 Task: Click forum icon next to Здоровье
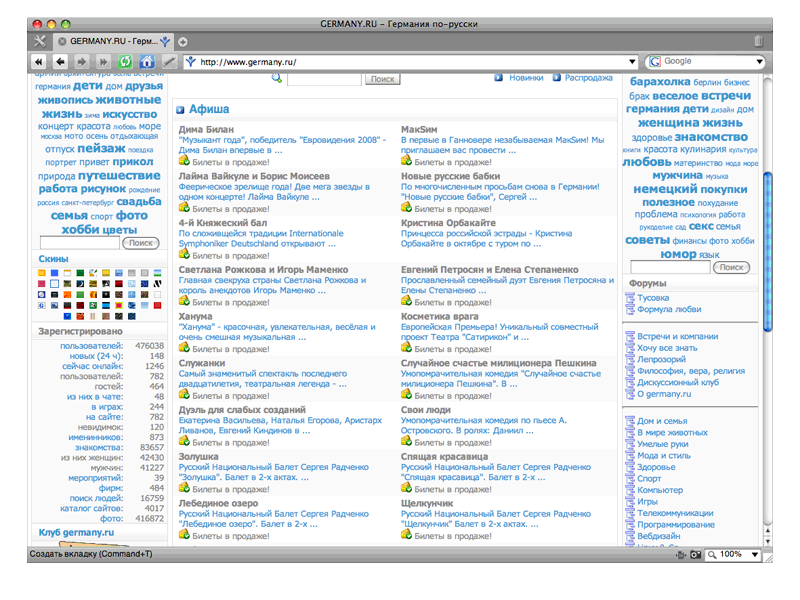630,467
